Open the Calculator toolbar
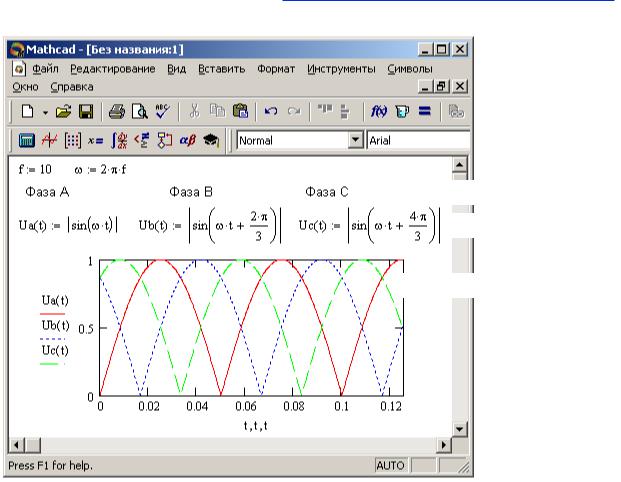Image resolution: width=621 pixels, height=482 pixels. [x=27, y=140]
